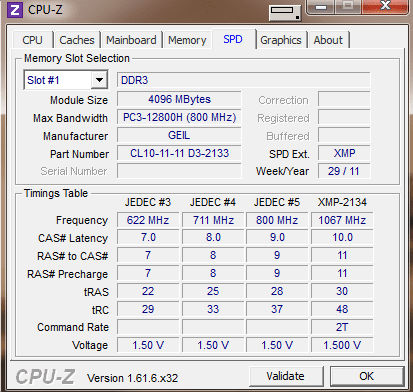Screen dimensions: 413x392
Task: Click the JEDEC #5 column header
Action: click(x=277, y=202)
